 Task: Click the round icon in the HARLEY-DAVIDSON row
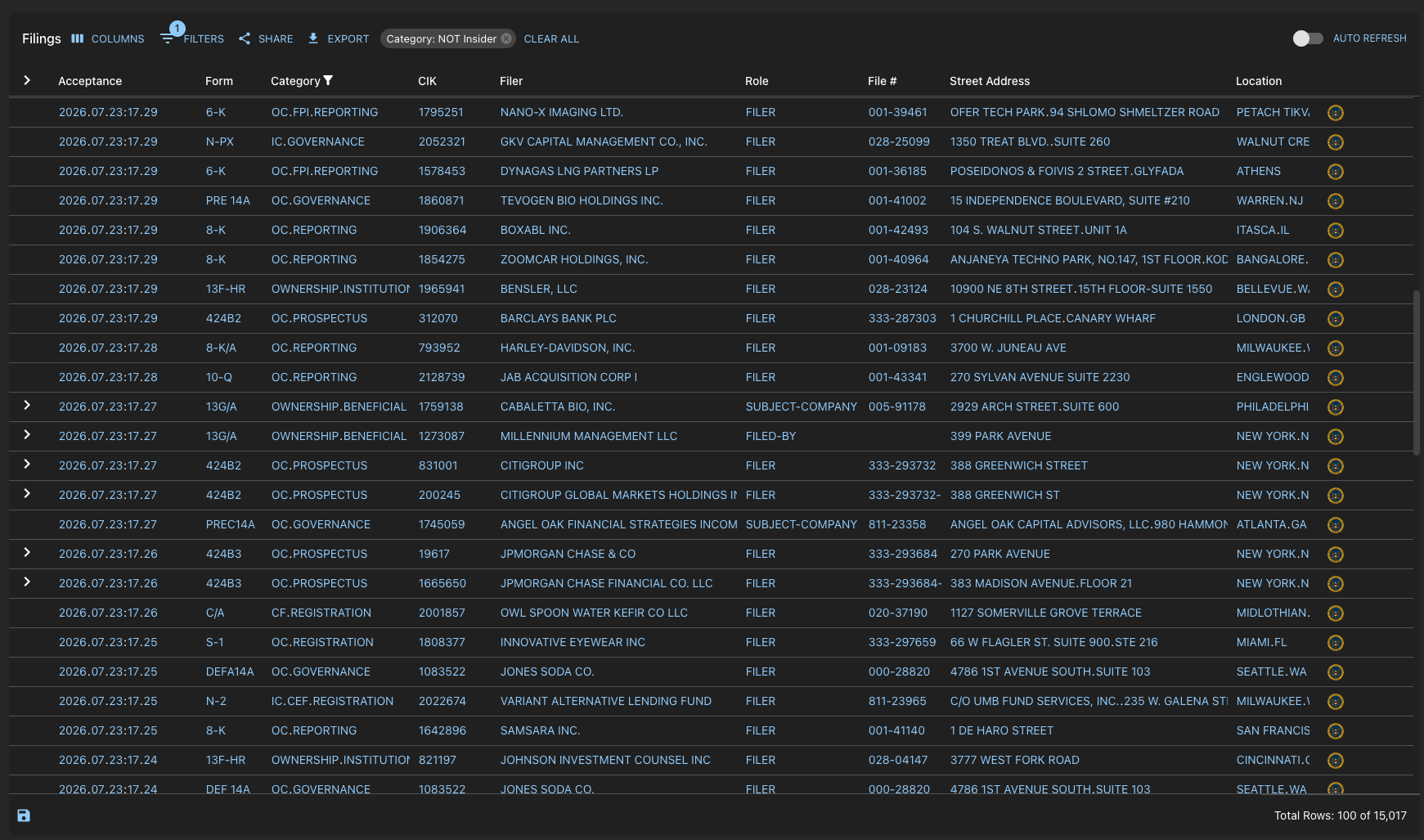(1336, 348)
